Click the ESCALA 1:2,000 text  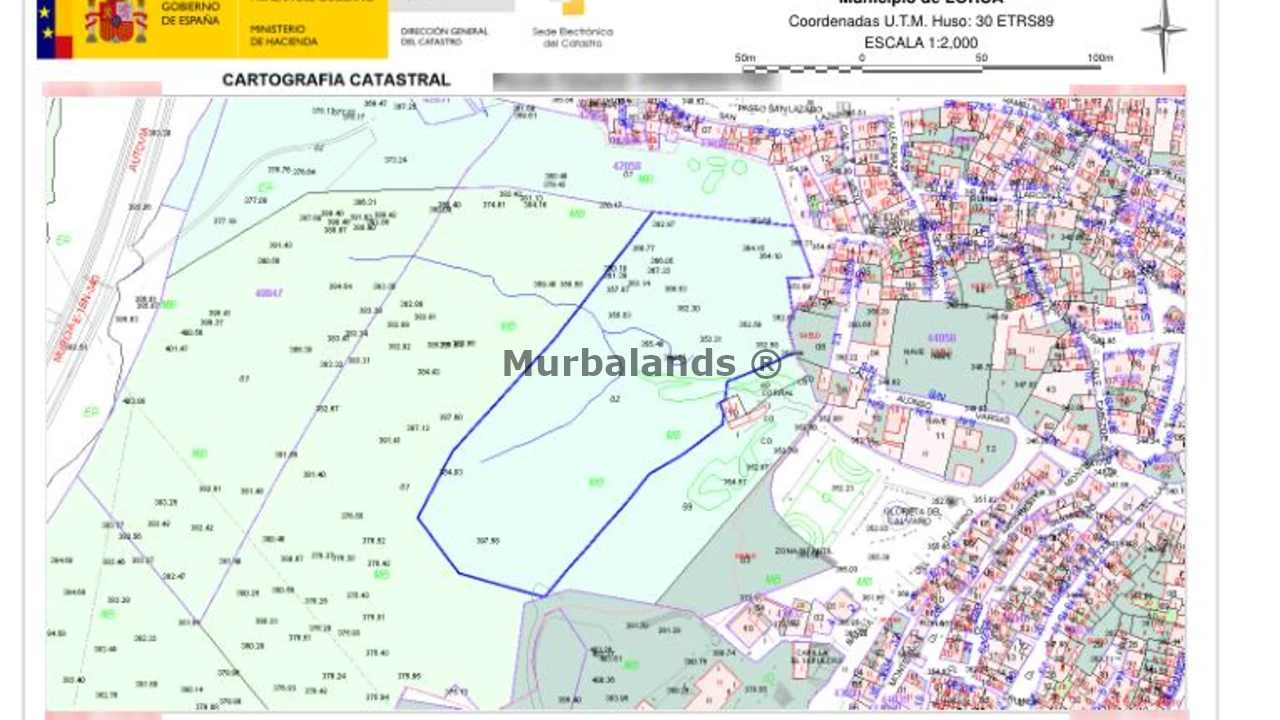[x=921, y=43]
